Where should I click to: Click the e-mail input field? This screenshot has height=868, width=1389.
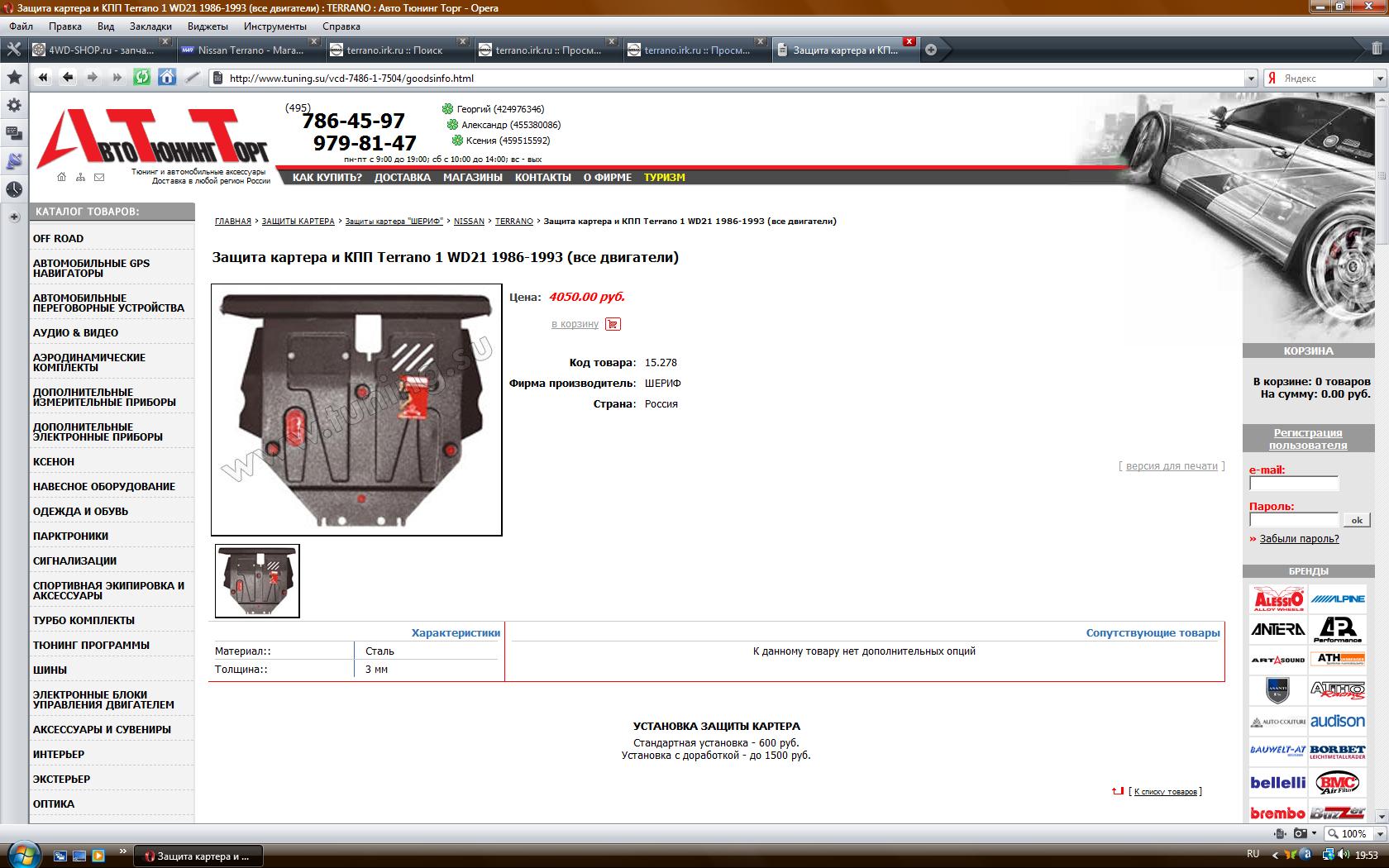[x=1293, y=484]
